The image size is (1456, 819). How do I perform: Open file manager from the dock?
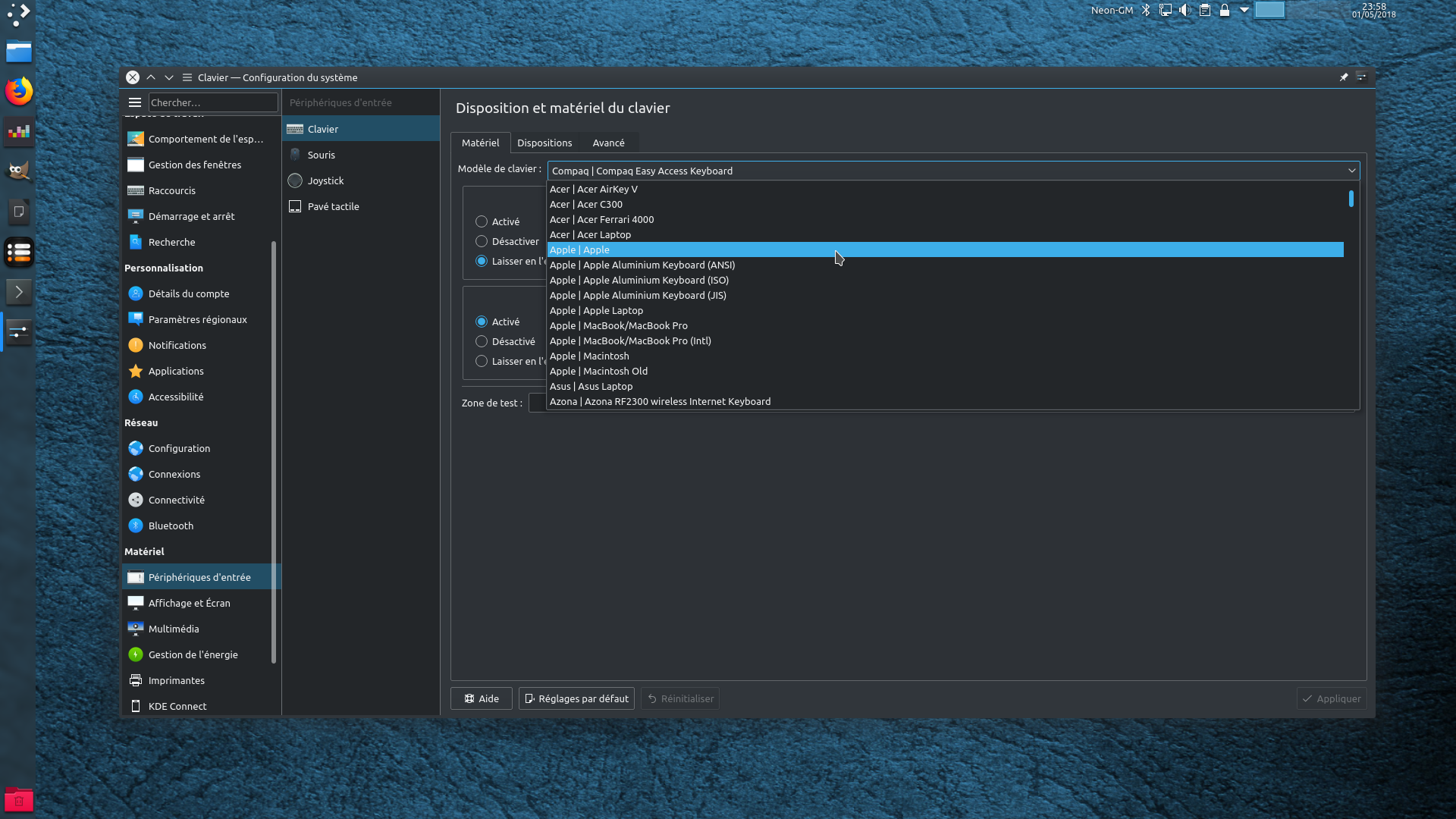click(19, 52)
